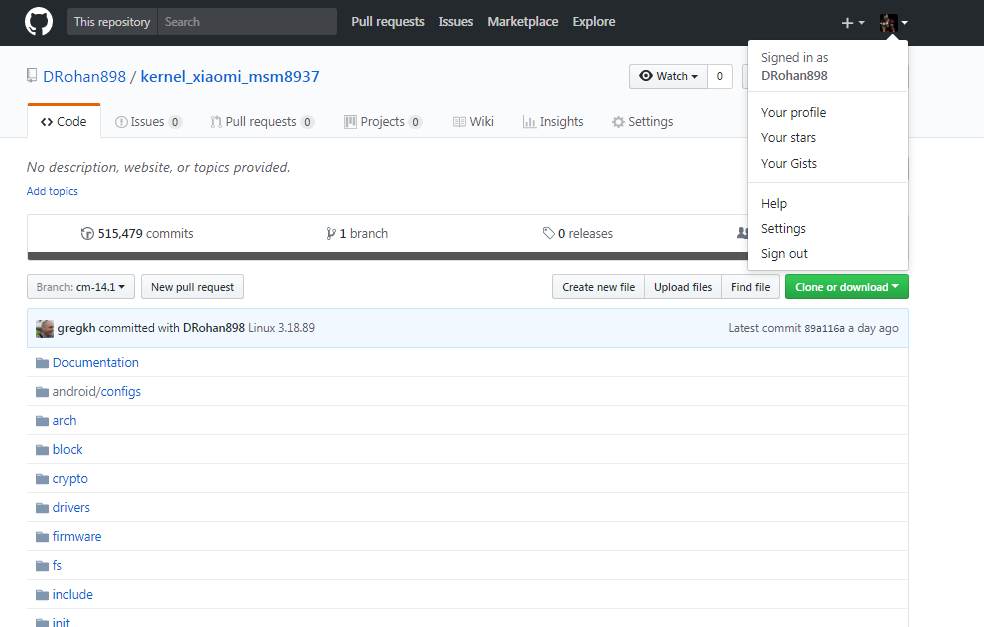The height and width of the screenshot is (627, 984).
Task: Open Pull requests in top navigation
Action: coord(388,21)
